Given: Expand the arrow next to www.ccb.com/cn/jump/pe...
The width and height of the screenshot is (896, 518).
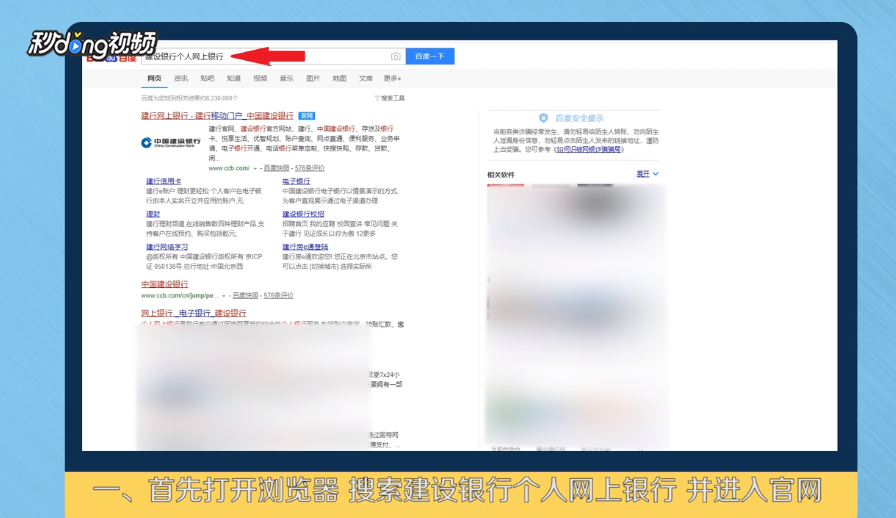Looking at the screenshot, I should [224, 296].
